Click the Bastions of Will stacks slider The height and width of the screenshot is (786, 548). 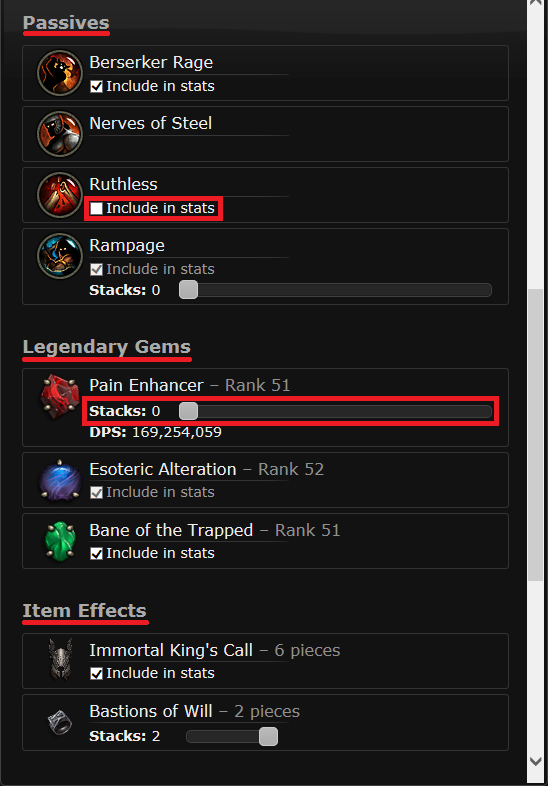pos(232,736)
